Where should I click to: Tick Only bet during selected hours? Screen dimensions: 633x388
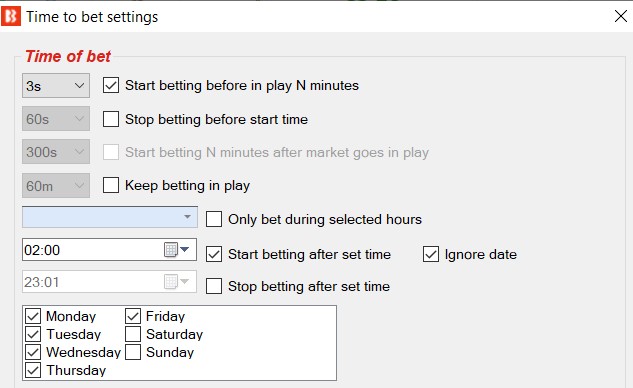click(214, 219)
